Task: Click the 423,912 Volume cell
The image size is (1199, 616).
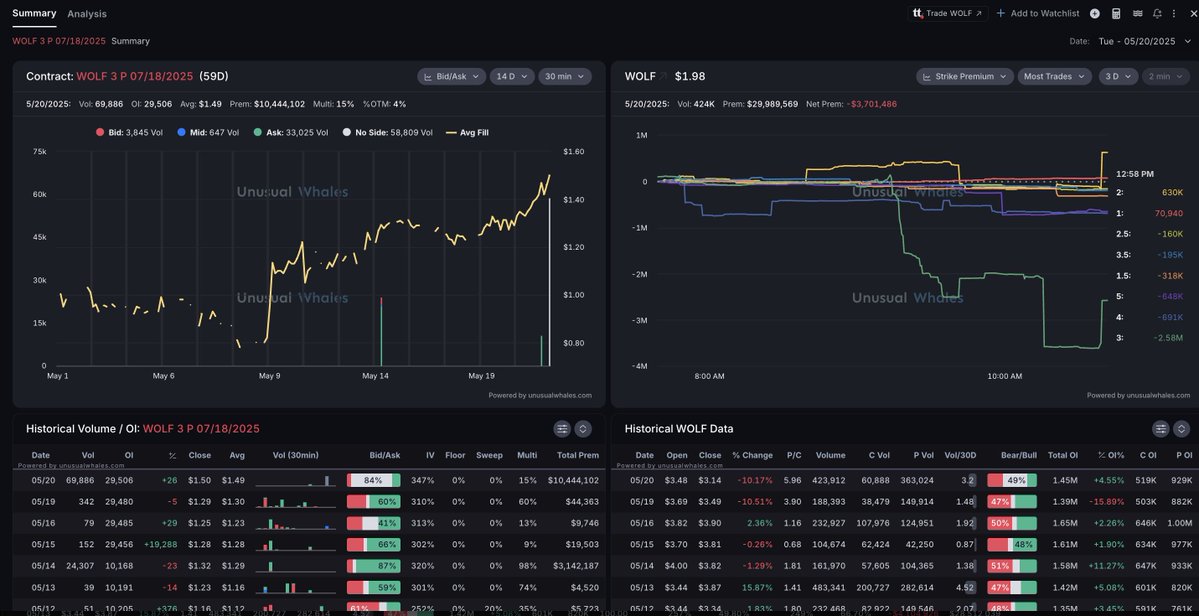Action: [x=830, y=480]
